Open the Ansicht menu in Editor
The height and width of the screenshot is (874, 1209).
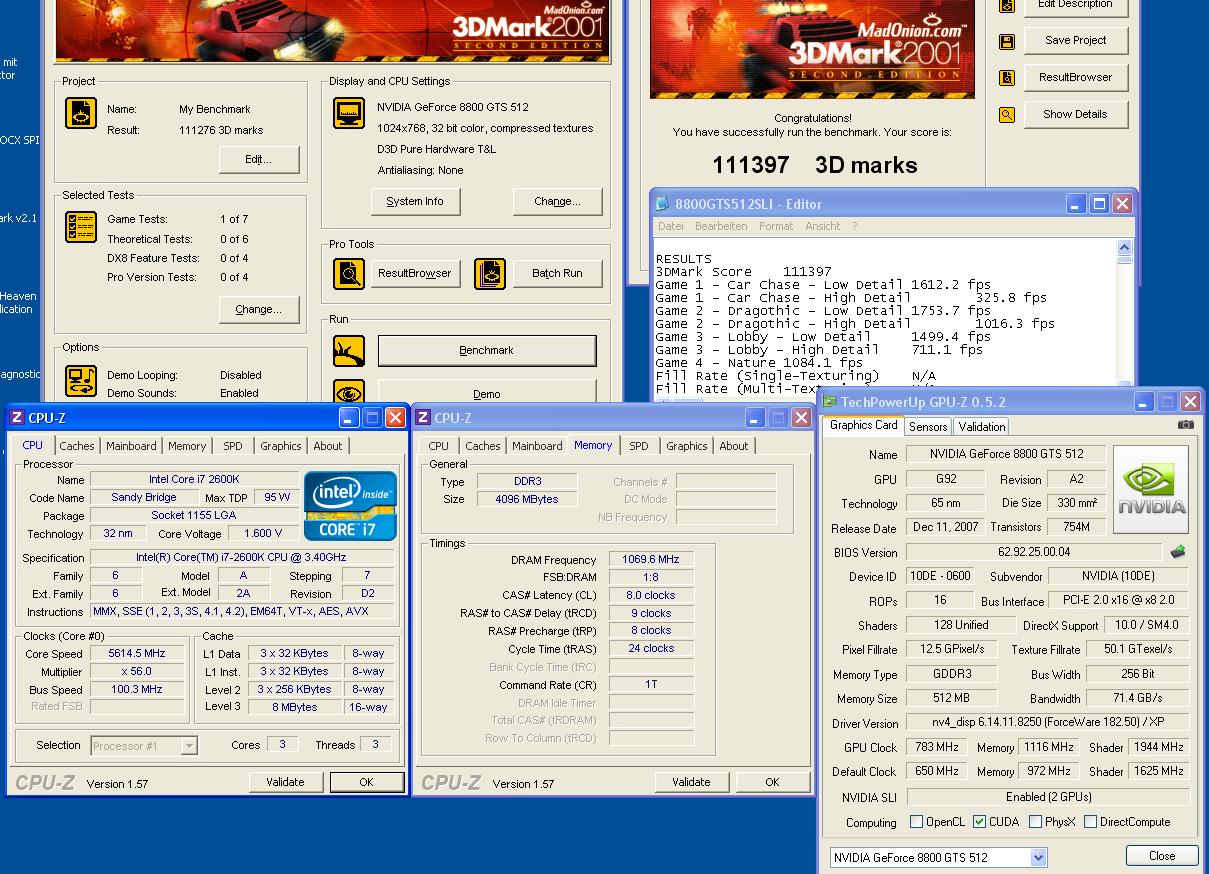click(823, 226)
